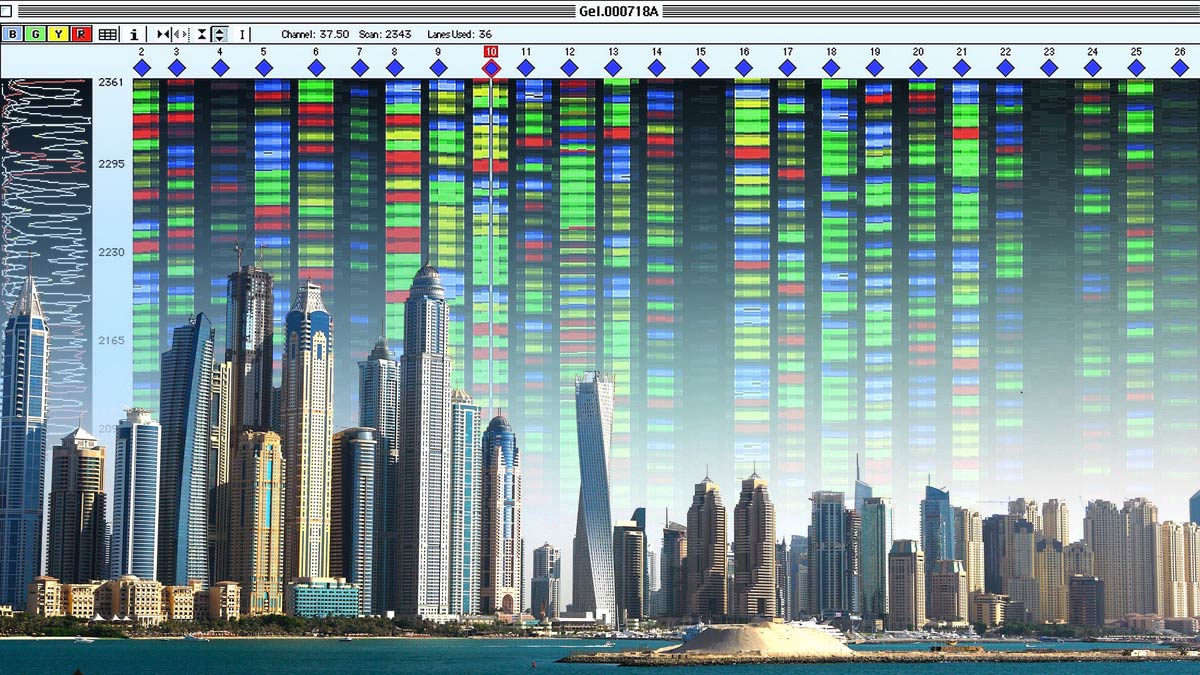
Task: Select the highlighted lane 10 marker
Action: pyautogui.click(x=491, y=67)
